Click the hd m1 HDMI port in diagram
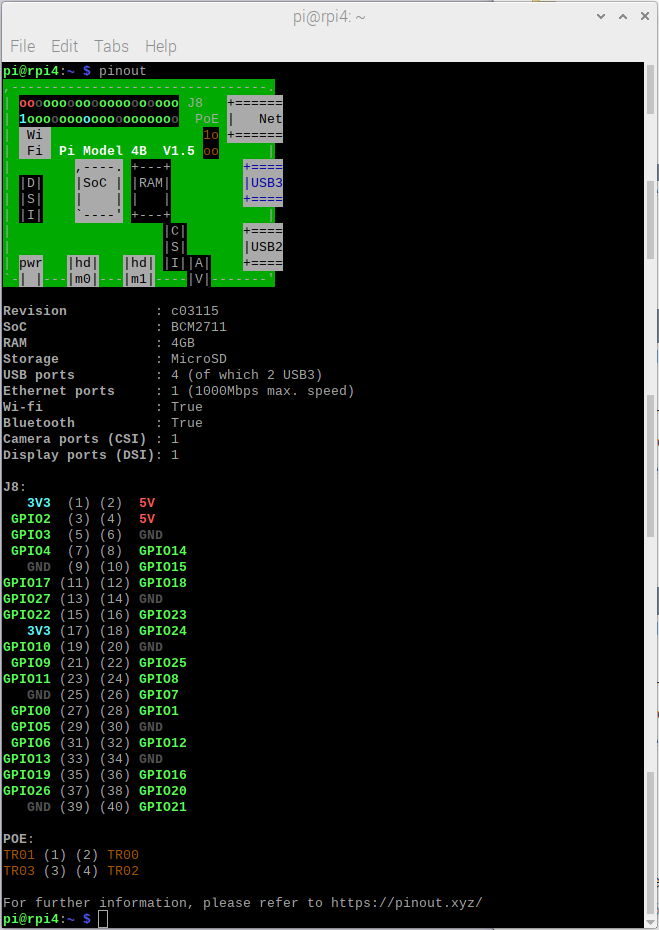This screenshot has width=659, height=930. pos(139,270)
